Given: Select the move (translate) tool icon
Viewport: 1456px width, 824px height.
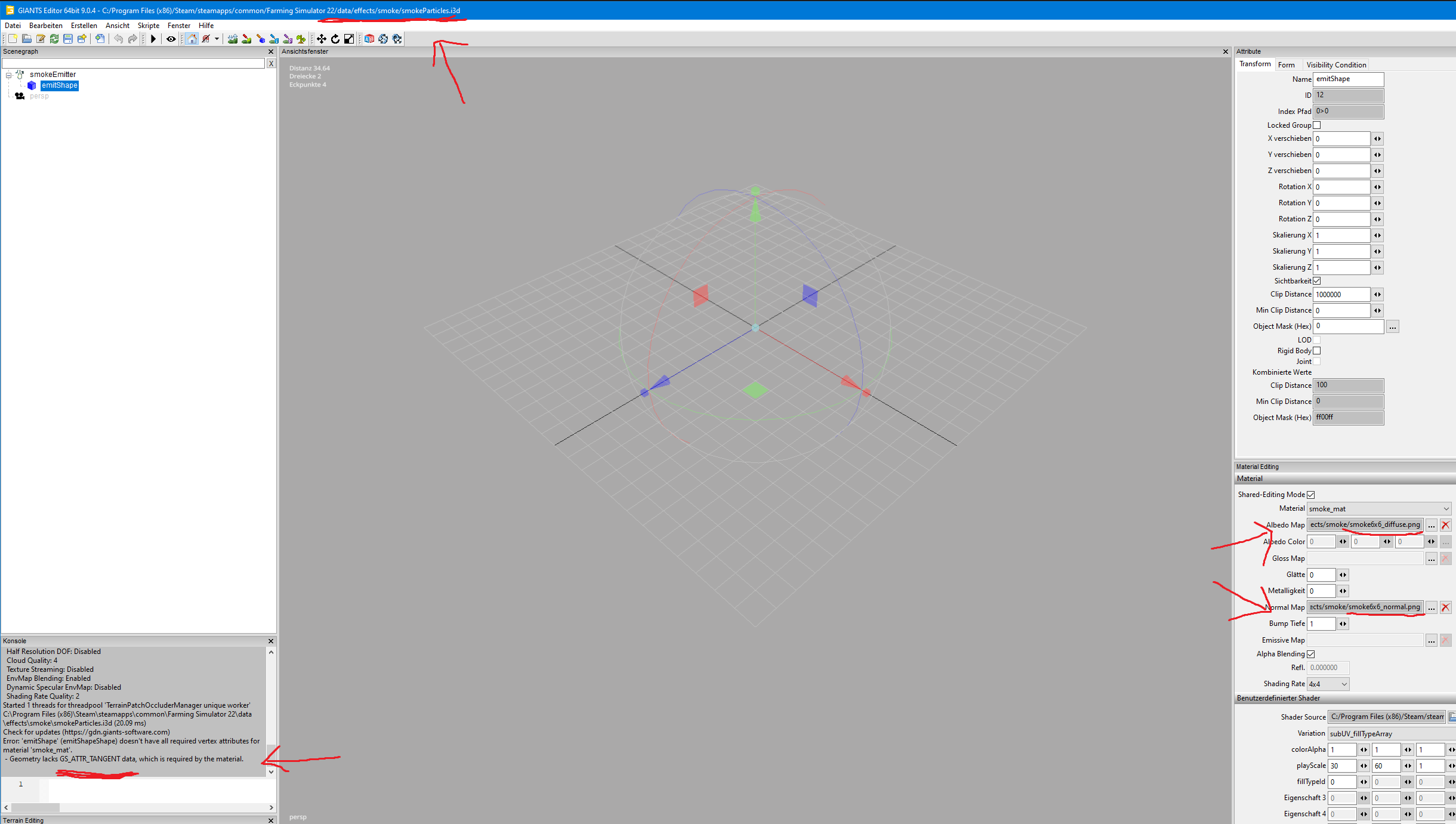Looking at the screenshot, I should tap(322, 39).
